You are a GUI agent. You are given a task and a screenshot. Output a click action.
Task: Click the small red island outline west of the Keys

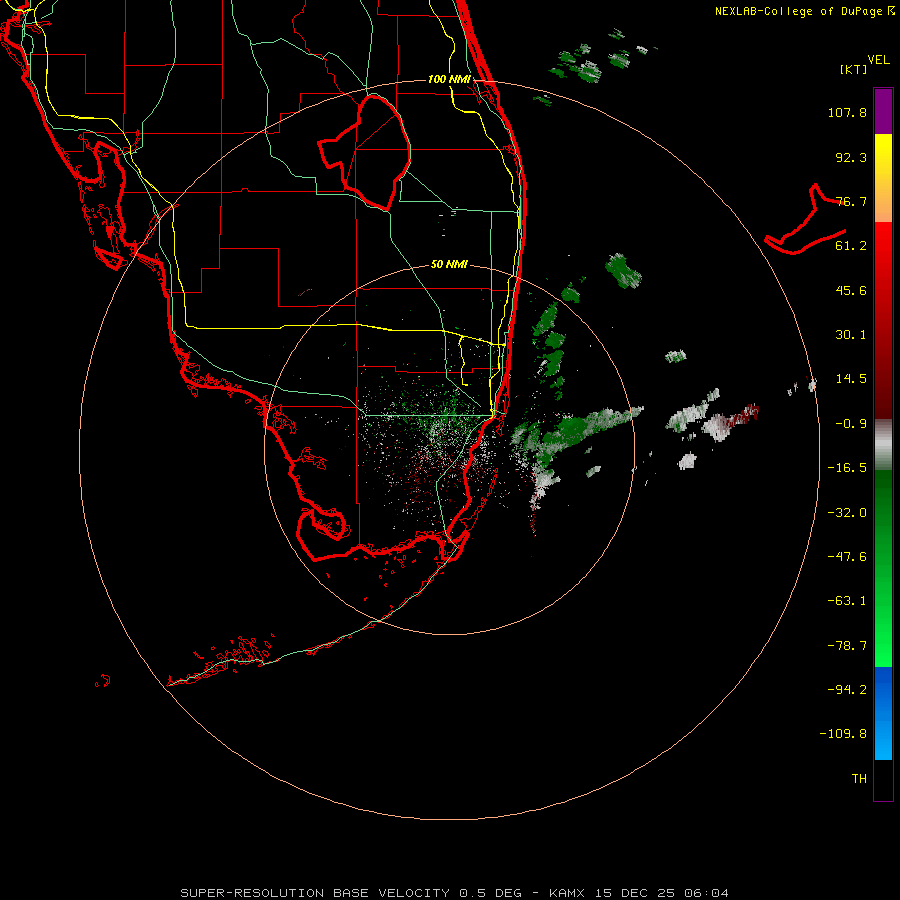[102, 681]
